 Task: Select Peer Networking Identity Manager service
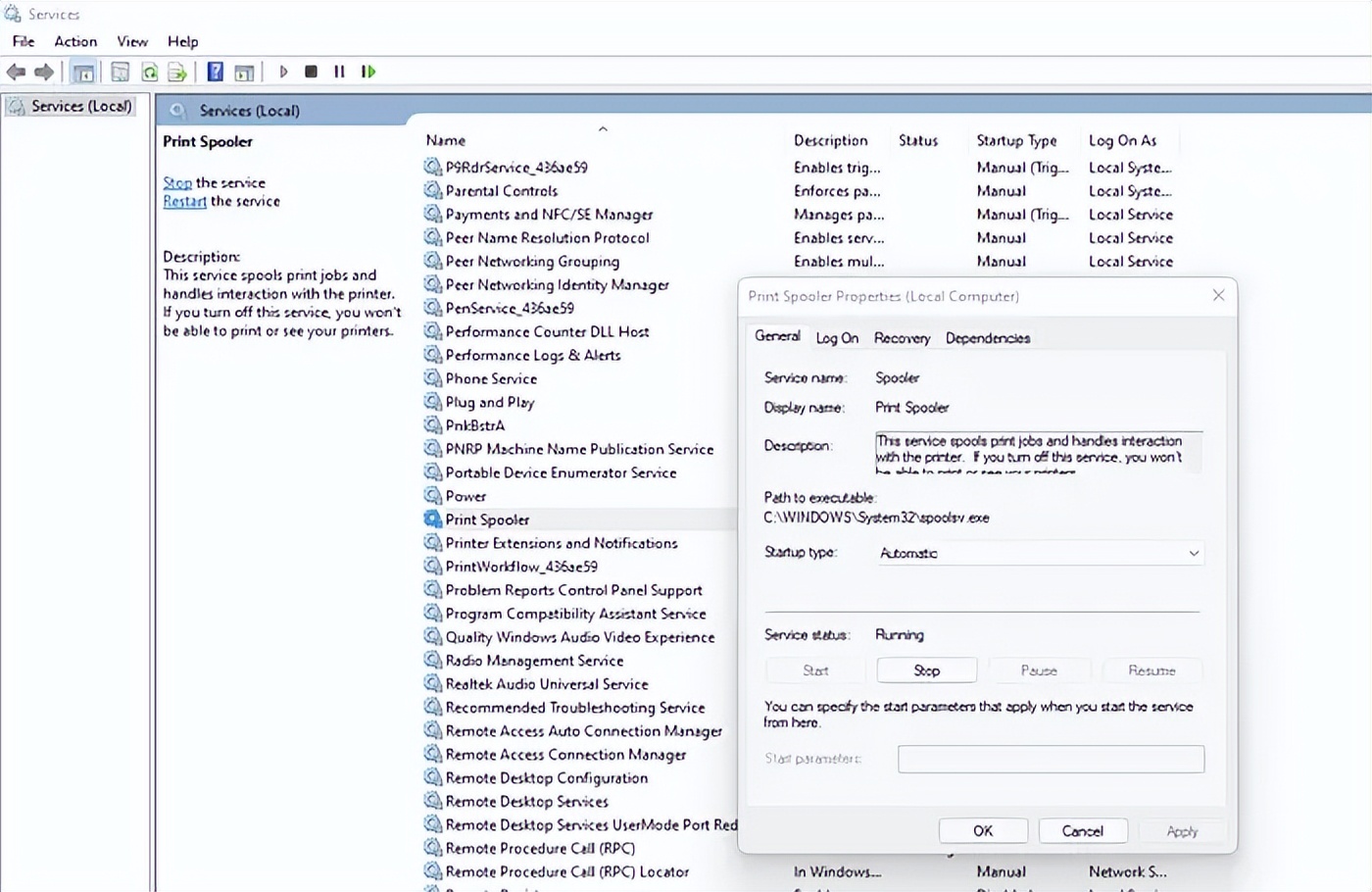tap(558, 285)
